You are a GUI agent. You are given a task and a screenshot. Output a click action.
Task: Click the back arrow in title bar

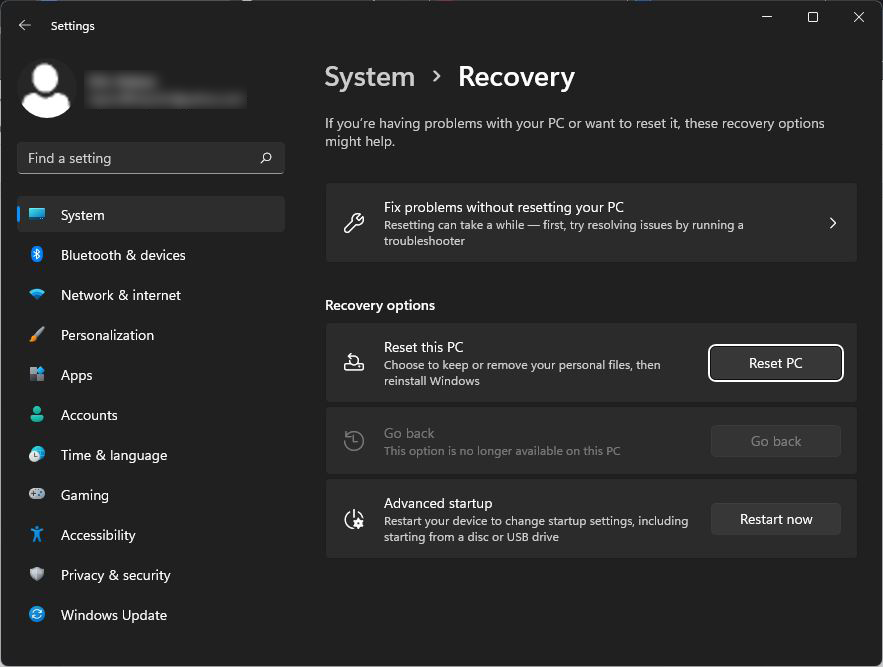(25, 26)
